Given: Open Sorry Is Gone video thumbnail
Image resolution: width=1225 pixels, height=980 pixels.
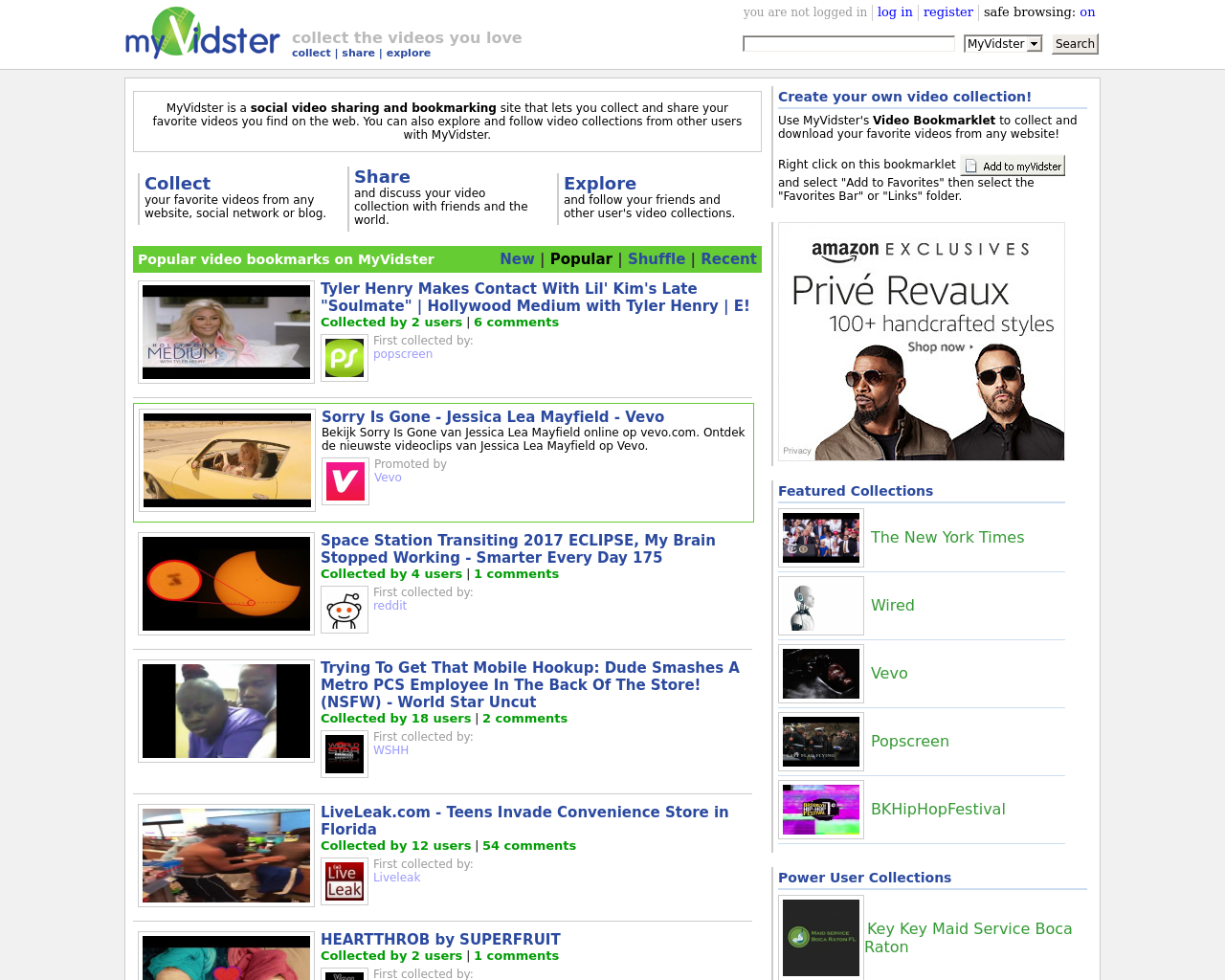Looking at the screenshot, I should [x=227, y=460].
